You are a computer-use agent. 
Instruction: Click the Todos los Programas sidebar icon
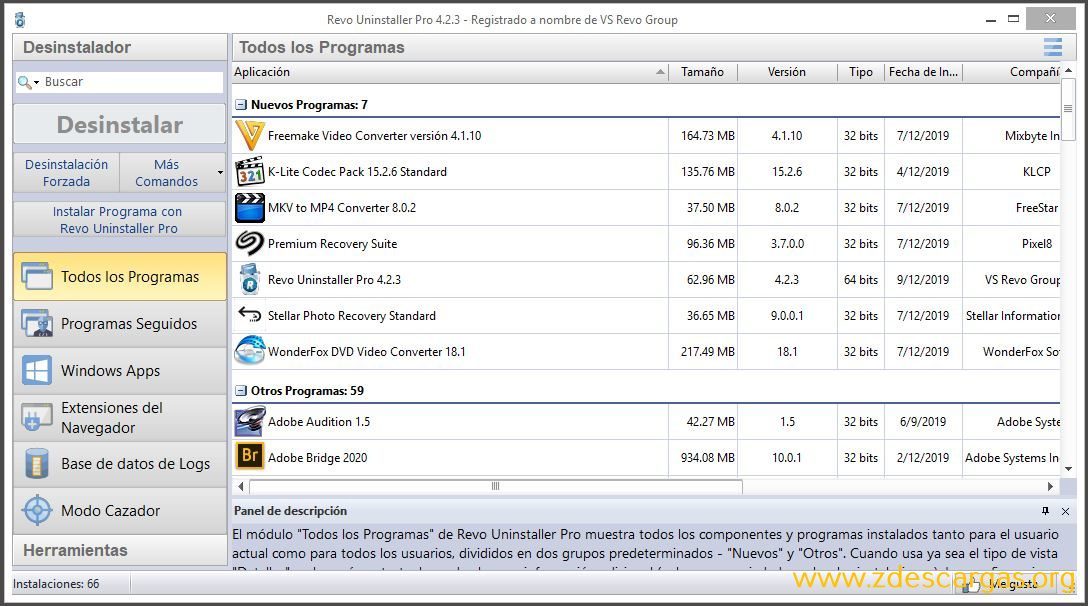tap(36, 276)
